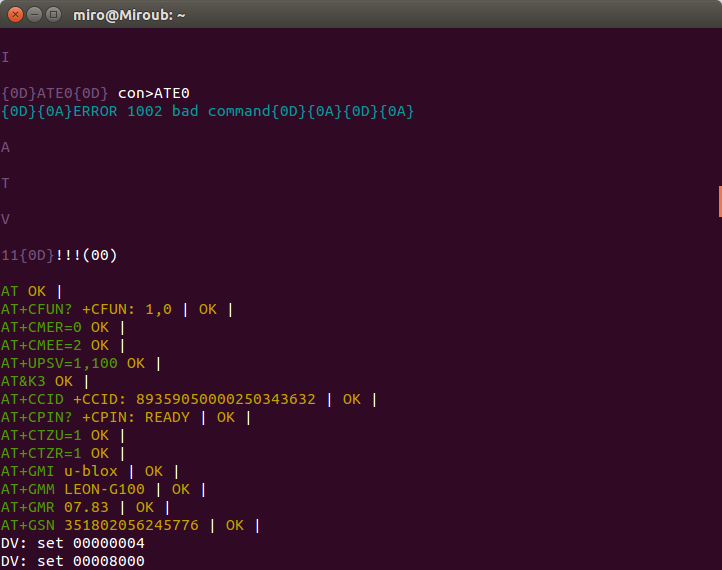Click the IMEI 351802056245776
Viewport: 722px width, 570px height.
131,525
